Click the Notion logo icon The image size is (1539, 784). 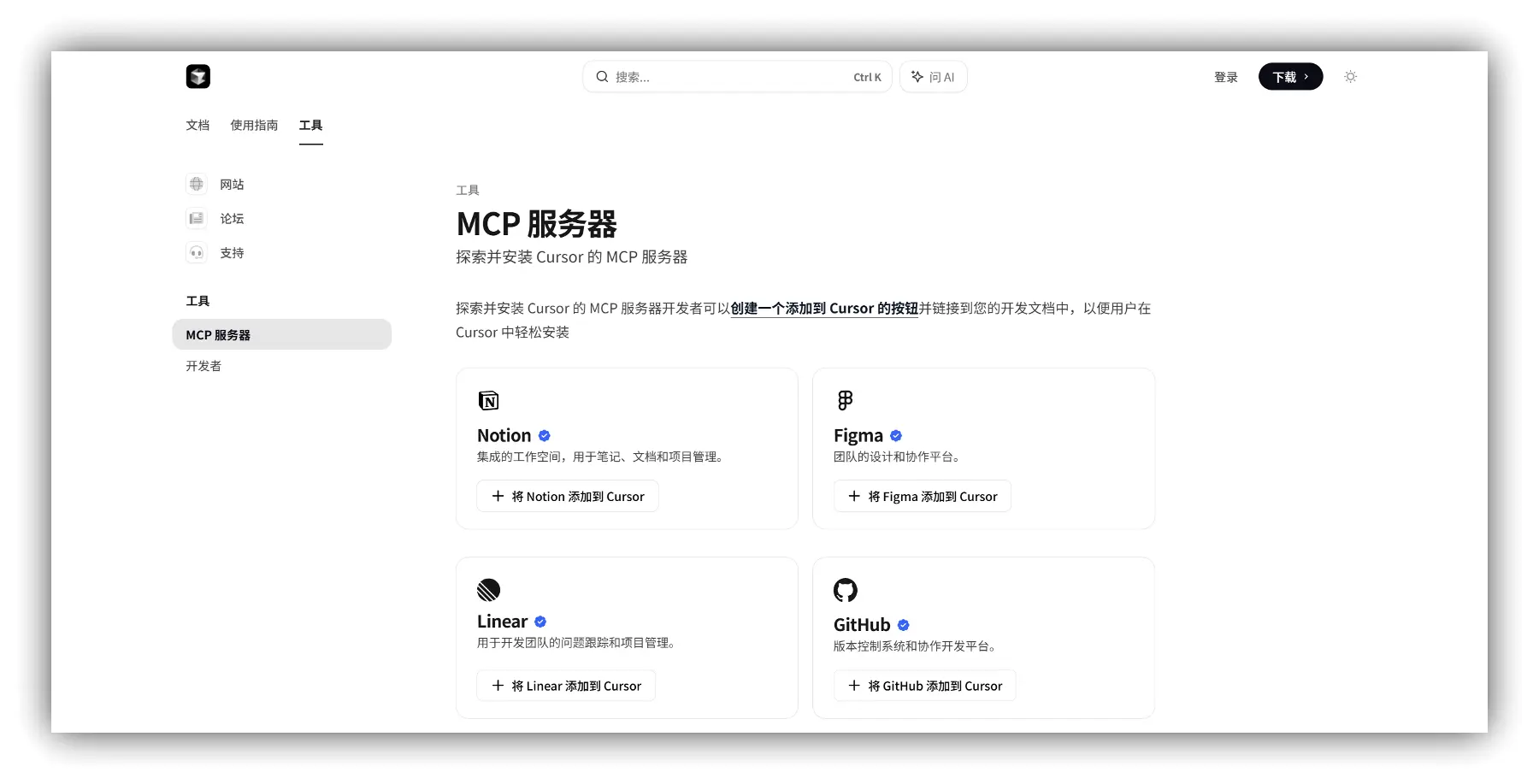(488, 400)
